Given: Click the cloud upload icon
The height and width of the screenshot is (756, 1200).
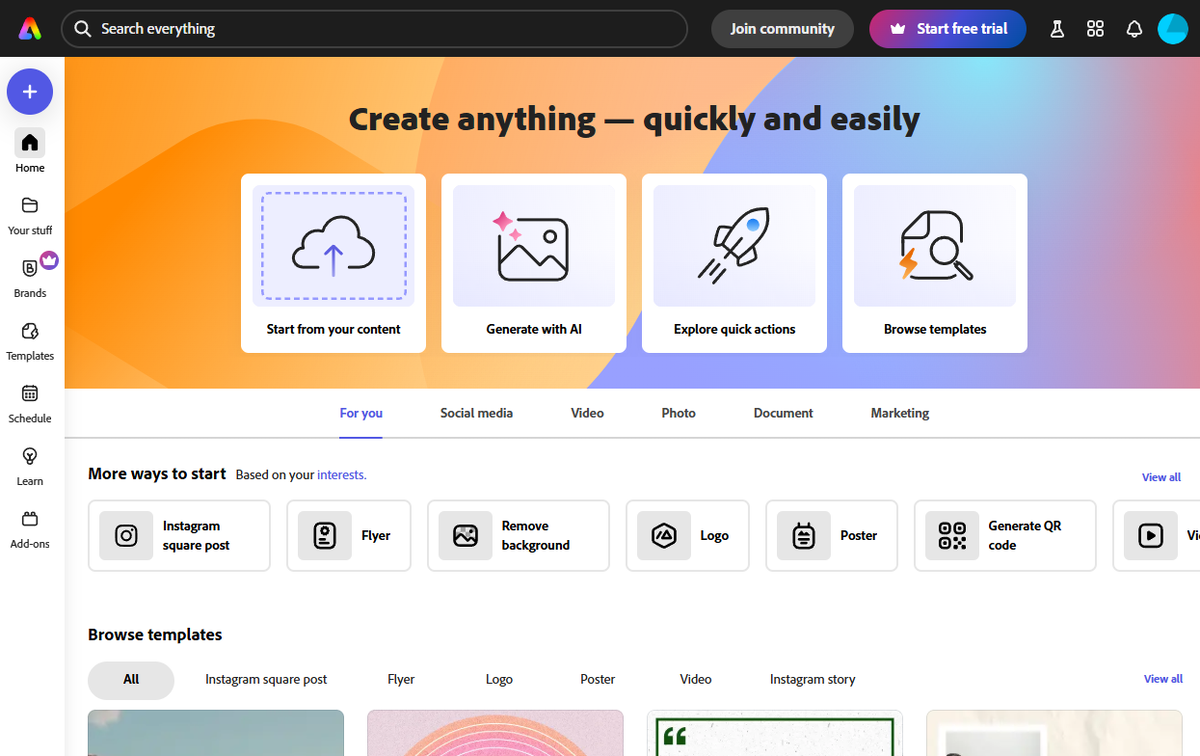Looking at the screenshot, I should 333,246.
